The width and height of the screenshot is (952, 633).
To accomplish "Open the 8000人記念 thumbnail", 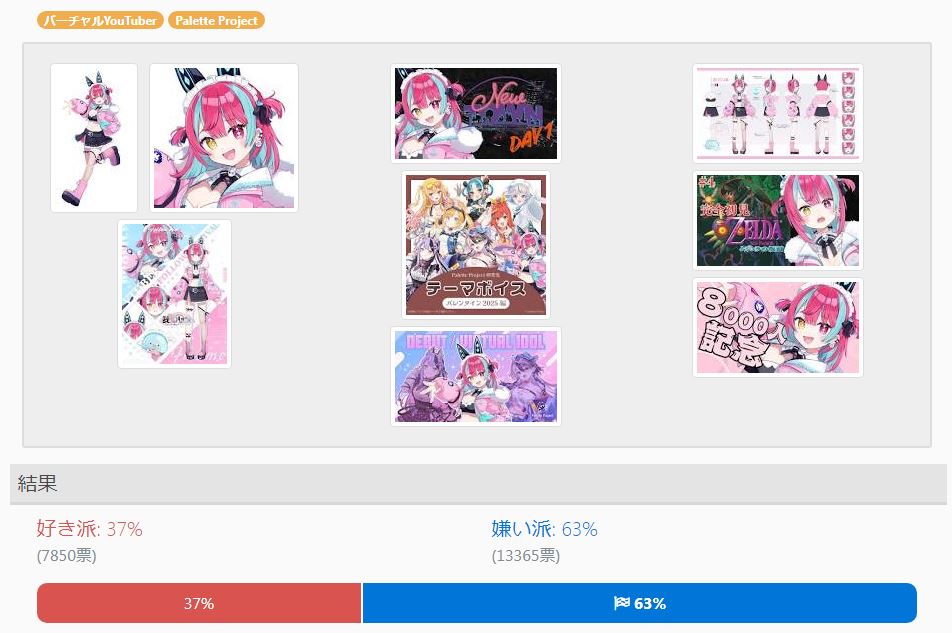I will click(778, 327).
